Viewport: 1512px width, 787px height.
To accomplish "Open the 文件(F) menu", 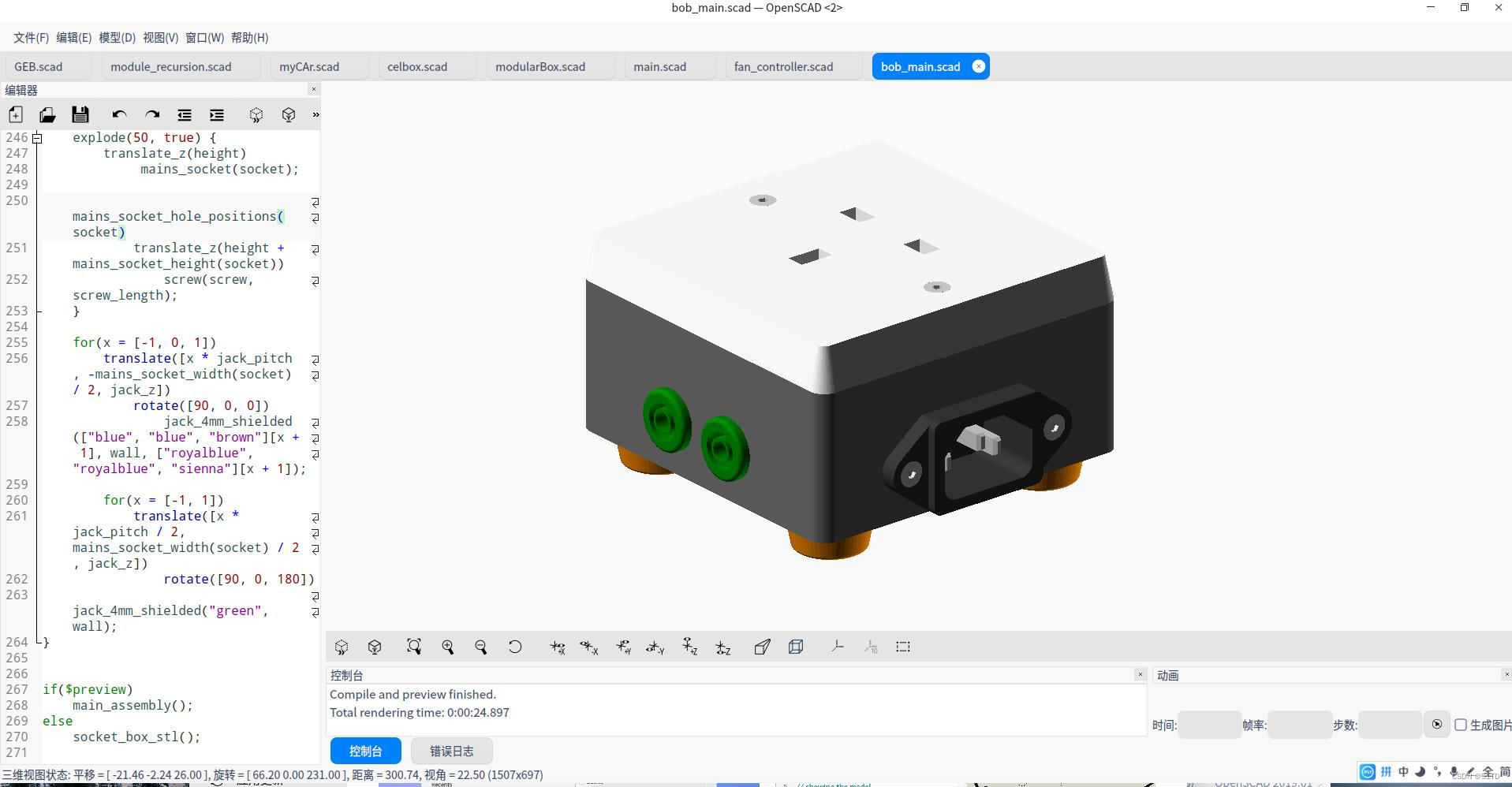I will [x=31, y=37].
